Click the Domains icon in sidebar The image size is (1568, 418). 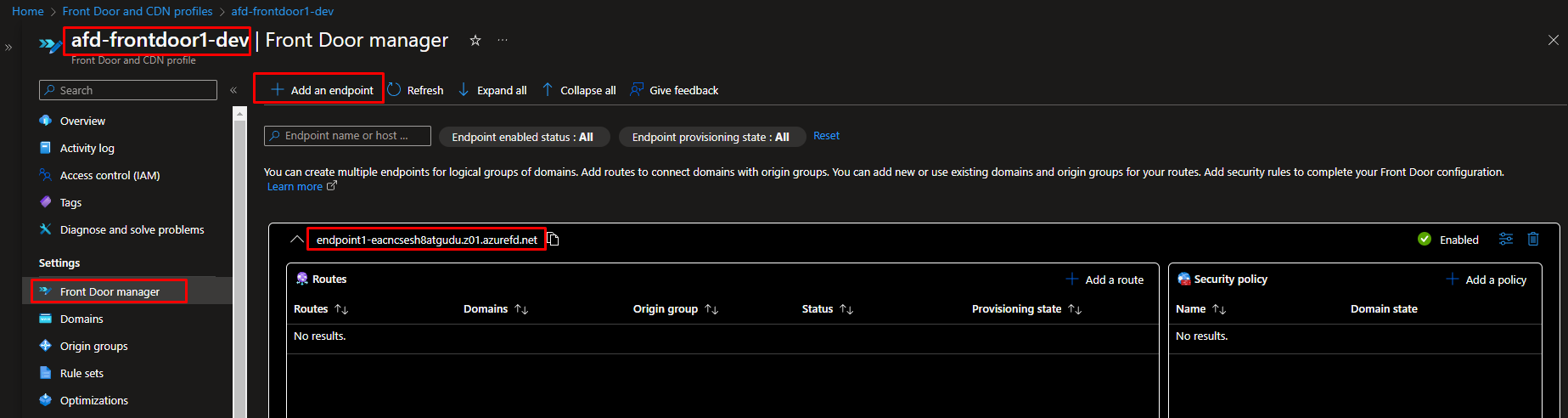46,319
